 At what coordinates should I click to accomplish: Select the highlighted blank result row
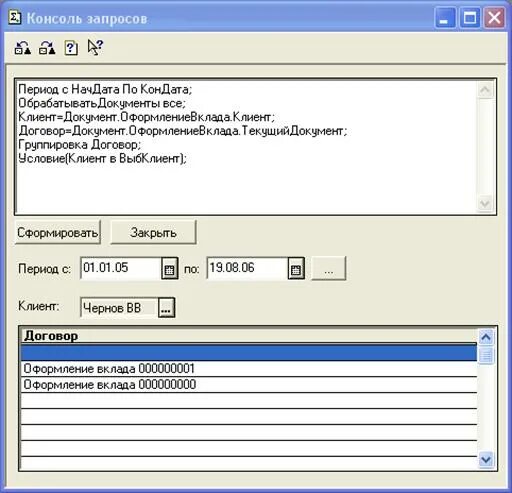point(249,353)
